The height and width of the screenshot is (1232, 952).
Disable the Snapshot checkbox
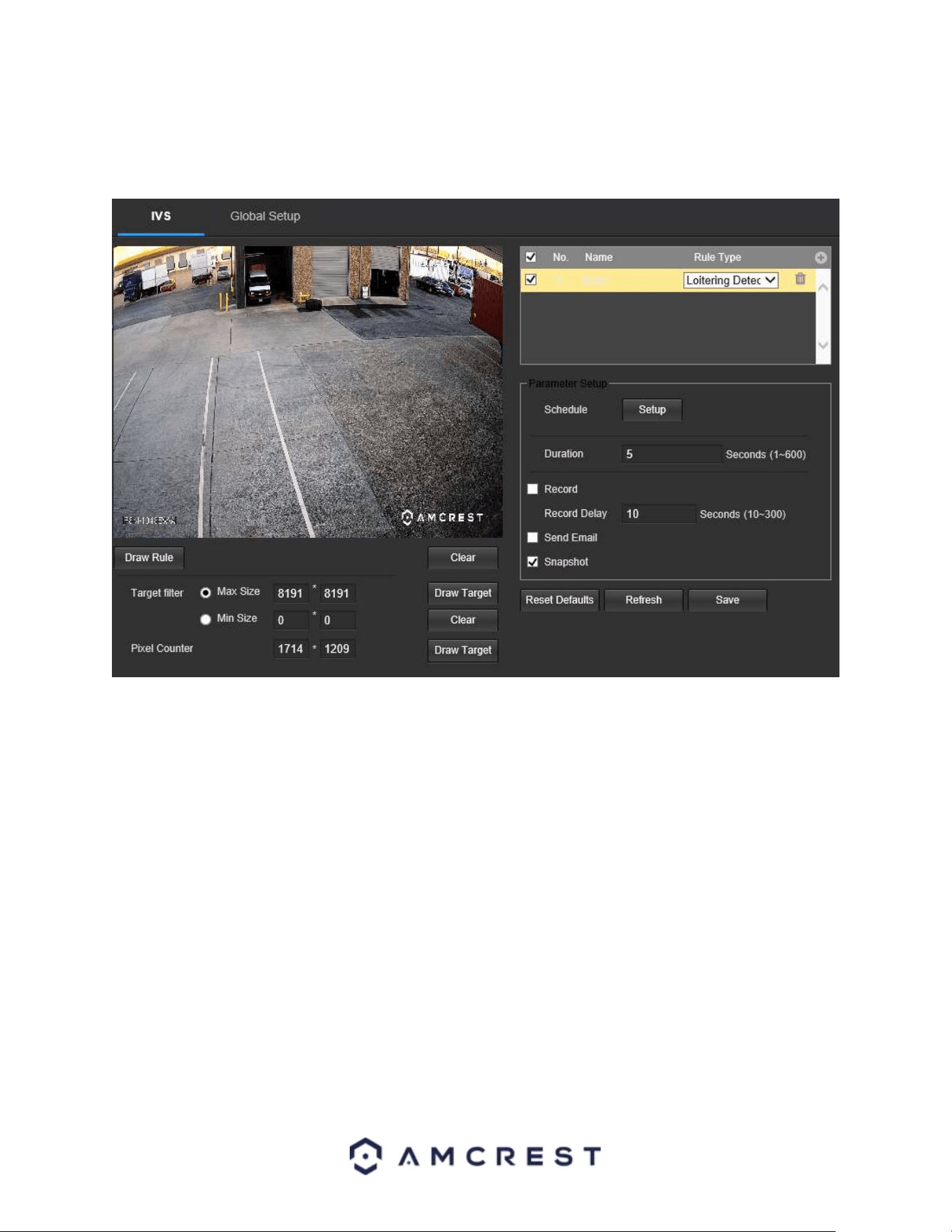(532, 562)
